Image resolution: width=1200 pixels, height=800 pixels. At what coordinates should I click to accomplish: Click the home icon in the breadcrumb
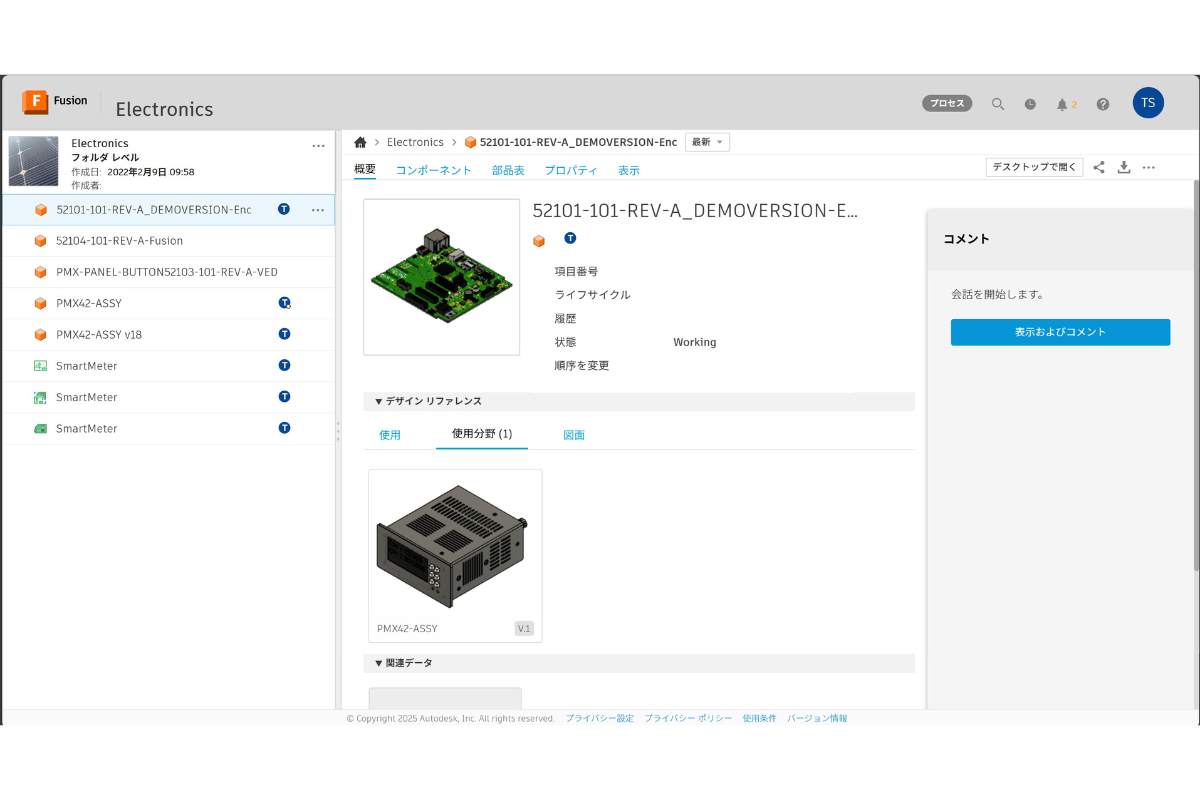pos(359,142)
